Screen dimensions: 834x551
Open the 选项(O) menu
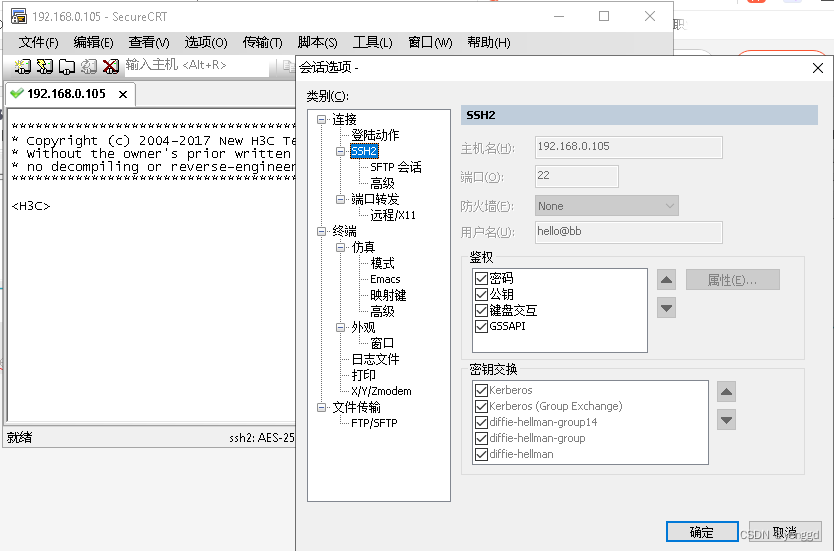point(206,43)
